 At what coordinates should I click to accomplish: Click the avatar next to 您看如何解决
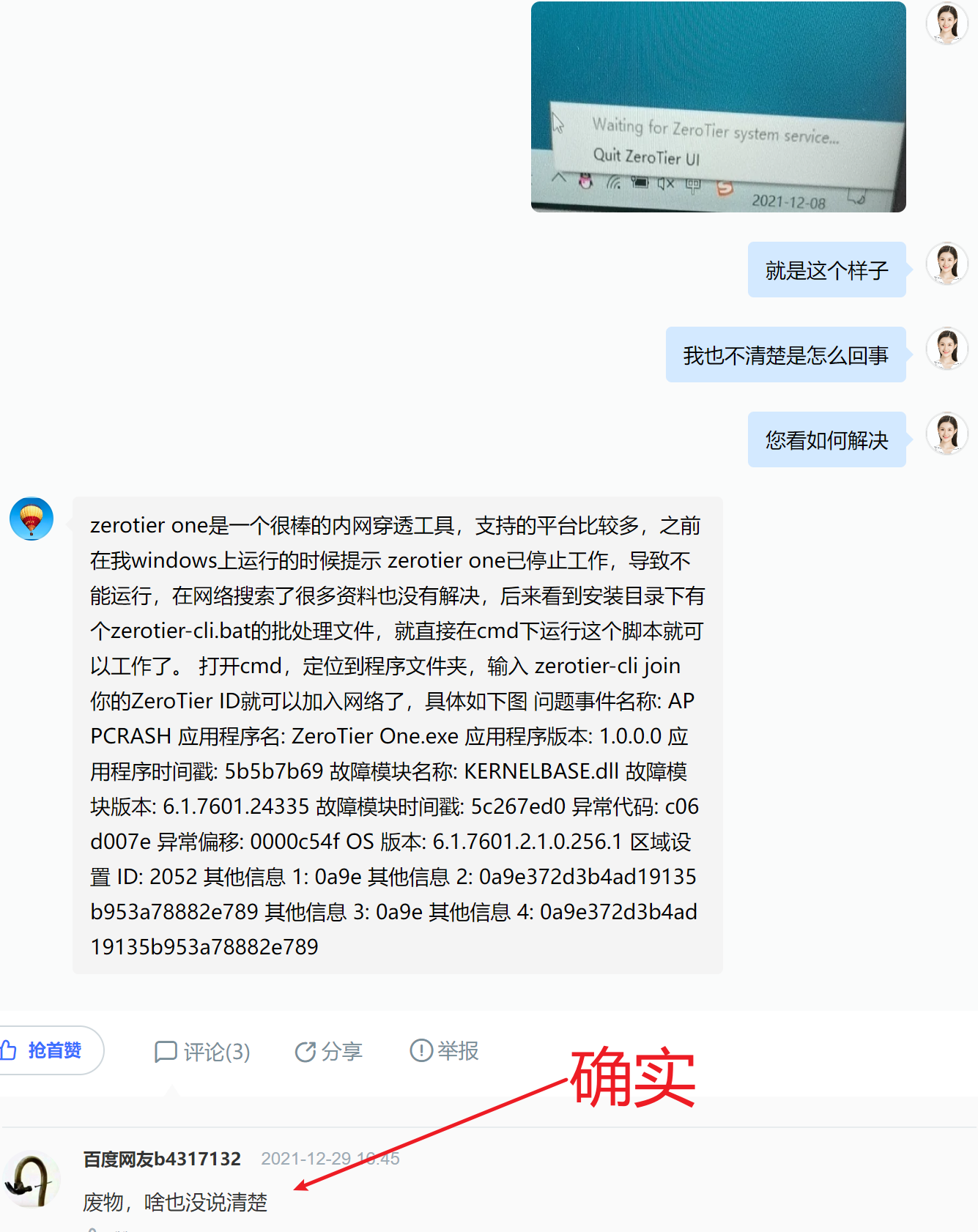pos(947,434)
